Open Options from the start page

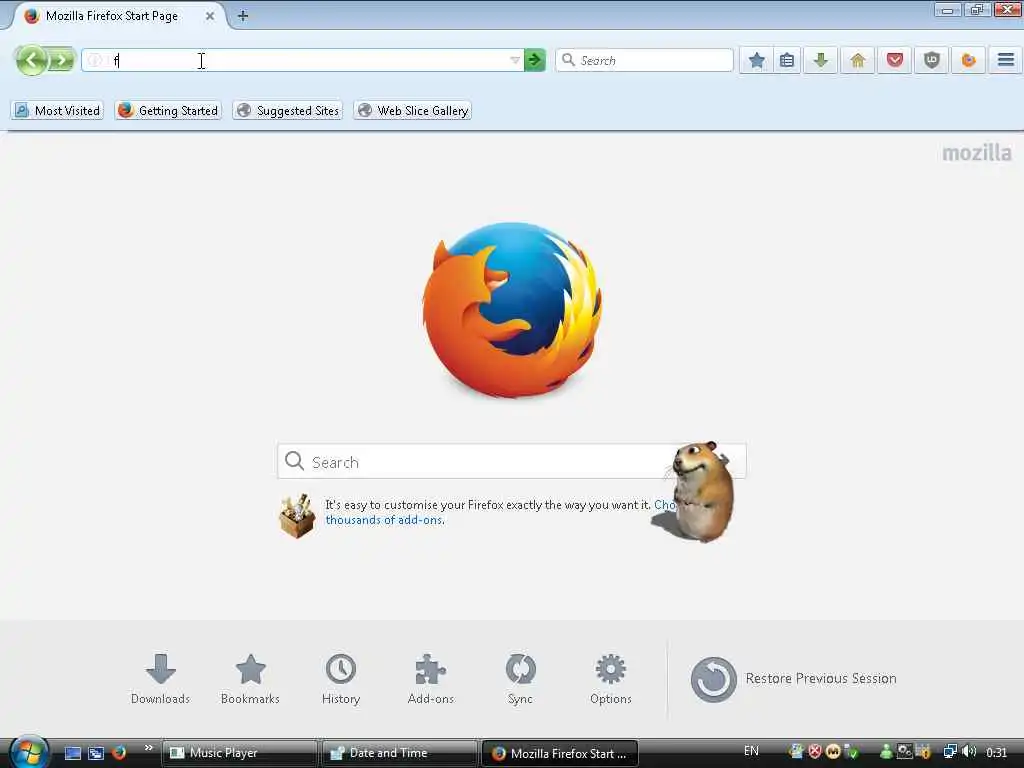click(611, 679)
